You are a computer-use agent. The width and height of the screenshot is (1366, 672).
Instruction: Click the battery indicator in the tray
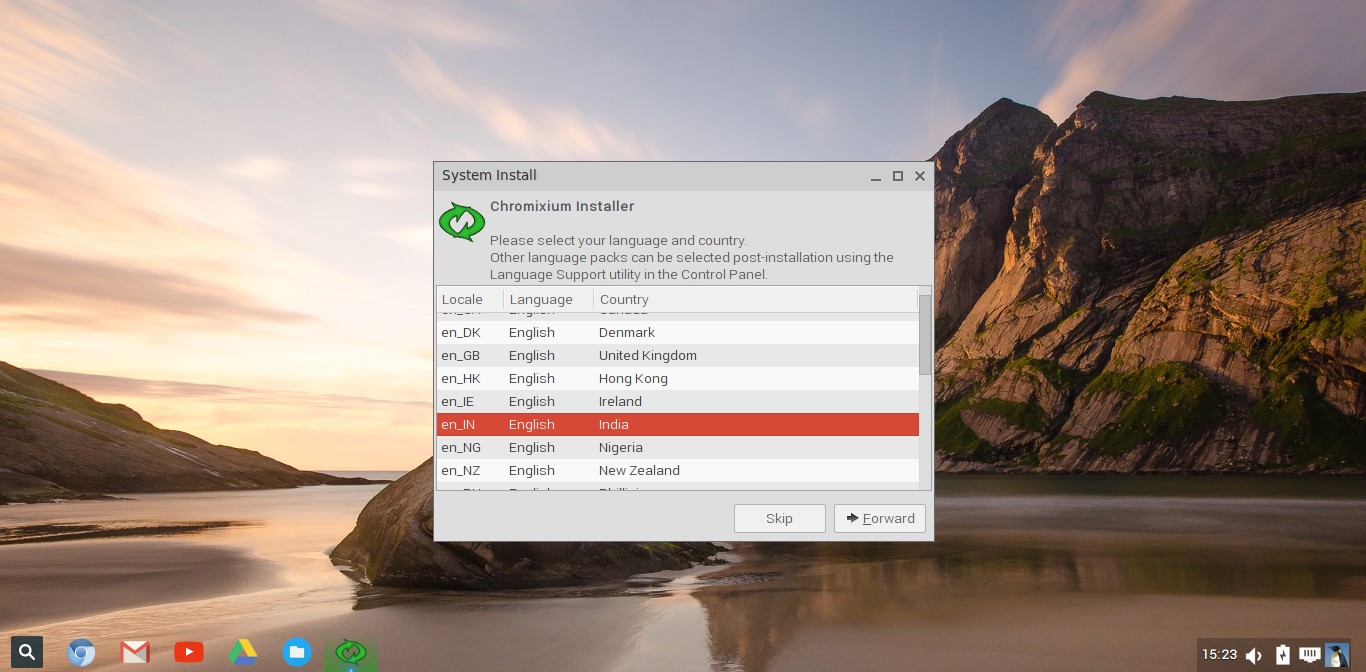pos(1283,655)
